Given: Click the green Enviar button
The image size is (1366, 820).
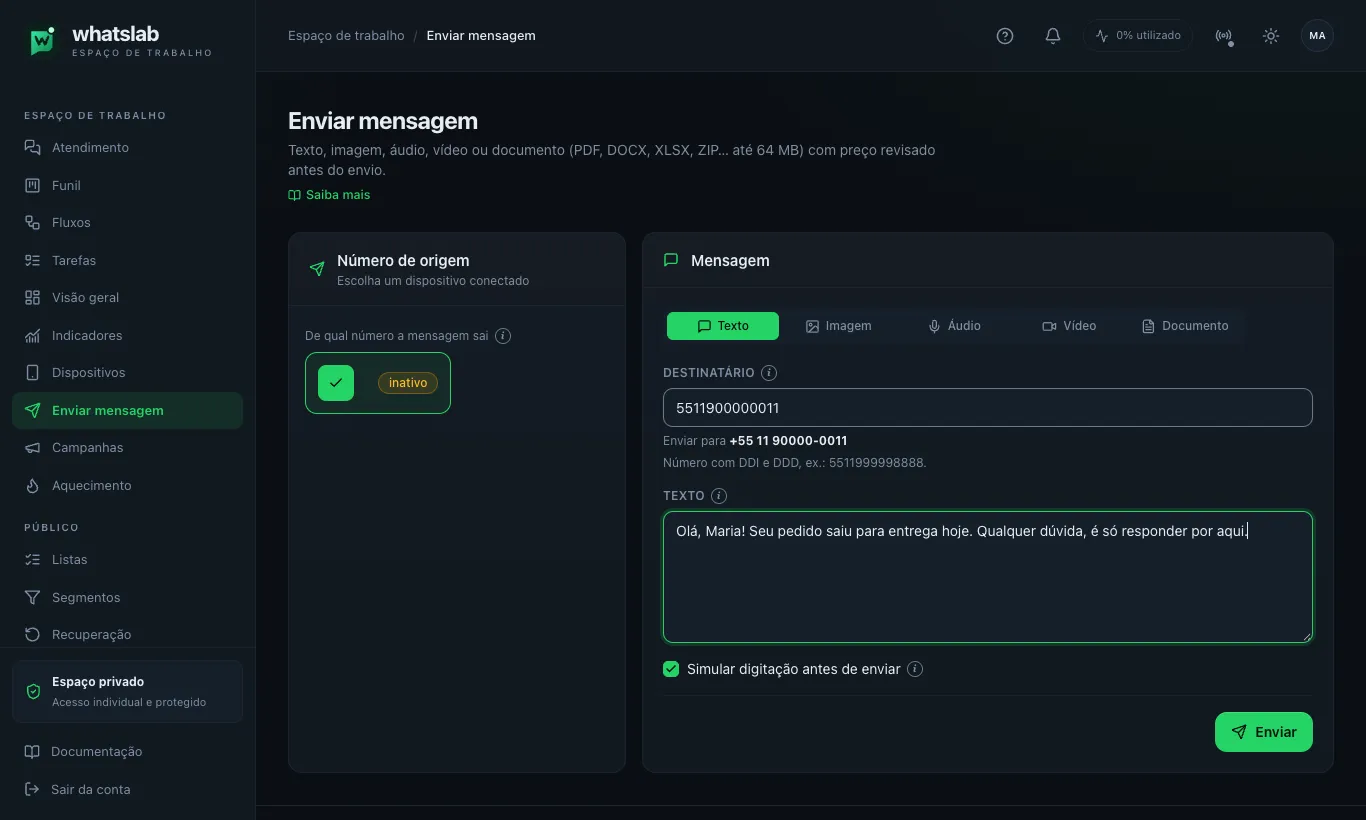Looking at the screenshot, I should point(1264,732).
